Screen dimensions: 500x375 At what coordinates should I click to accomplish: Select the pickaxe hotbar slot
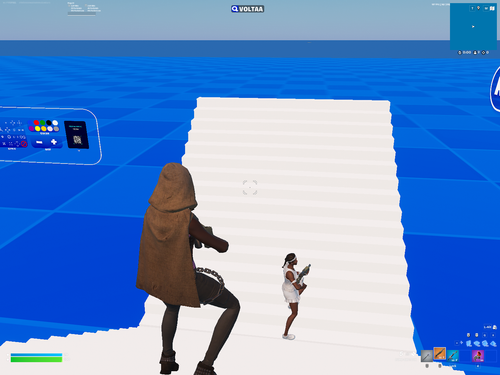(427, 356)
